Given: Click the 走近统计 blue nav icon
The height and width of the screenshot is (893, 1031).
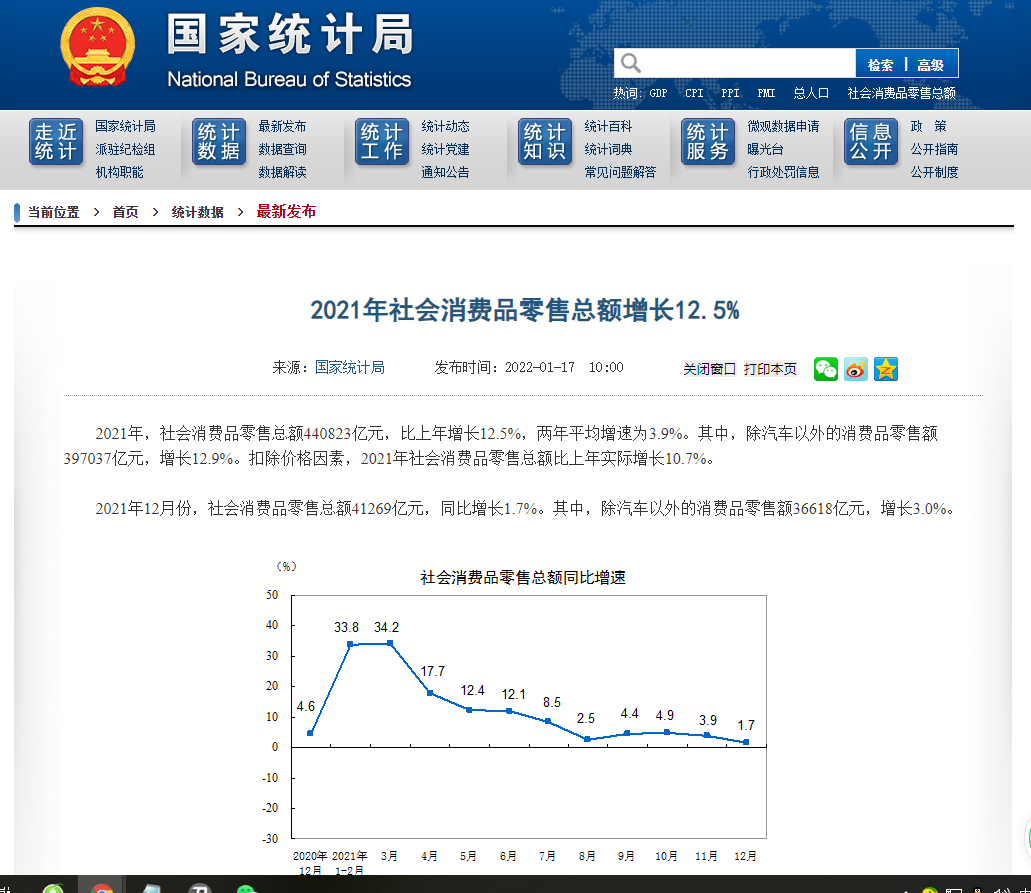Looking at the screenshot, I should [56, 143].
